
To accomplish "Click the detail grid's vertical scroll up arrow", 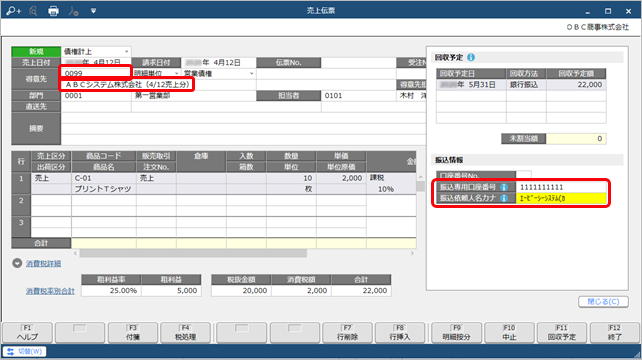I will coord(420,177).
